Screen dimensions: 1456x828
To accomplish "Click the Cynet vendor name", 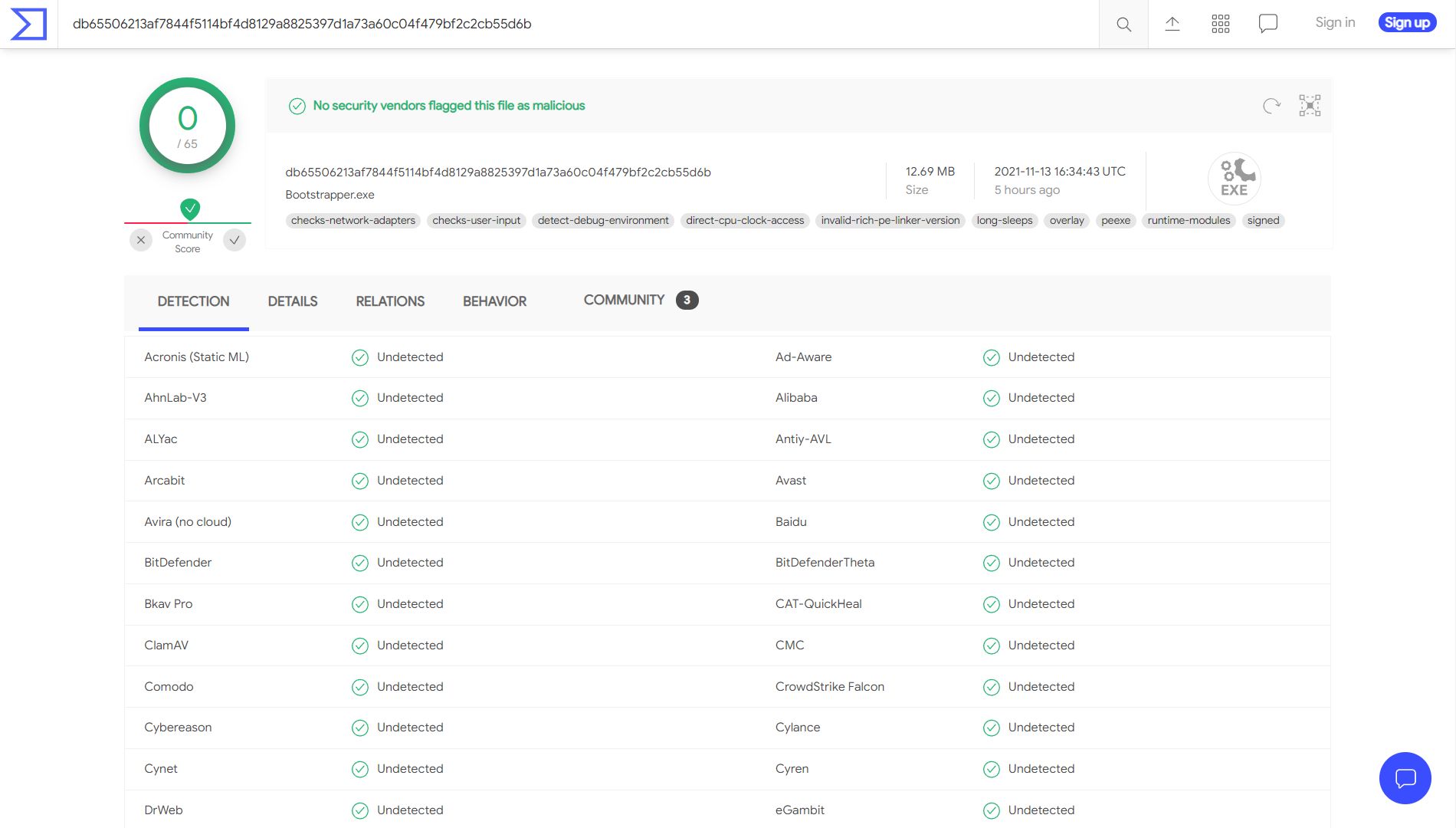I will pos(161,769).
